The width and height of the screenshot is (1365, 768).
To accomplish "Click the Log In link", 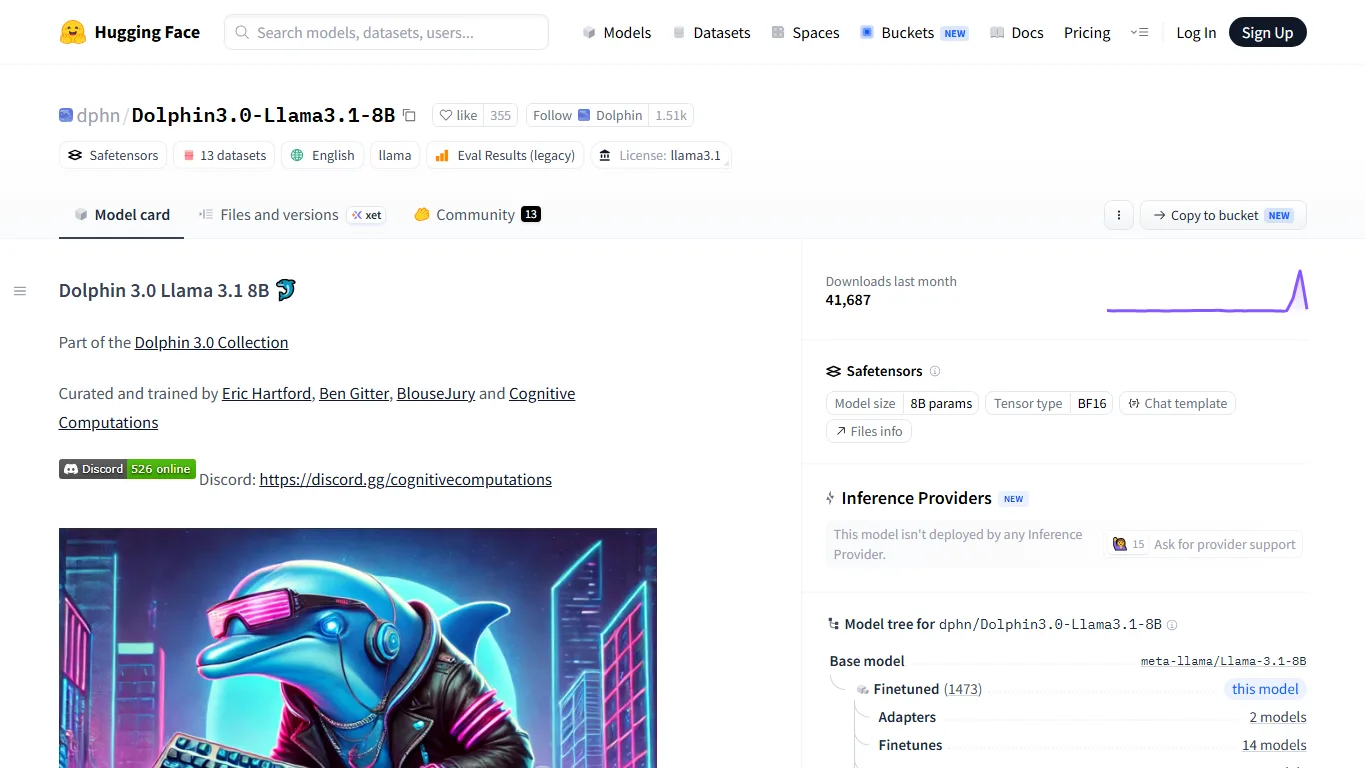I will tap(1196, 33).
